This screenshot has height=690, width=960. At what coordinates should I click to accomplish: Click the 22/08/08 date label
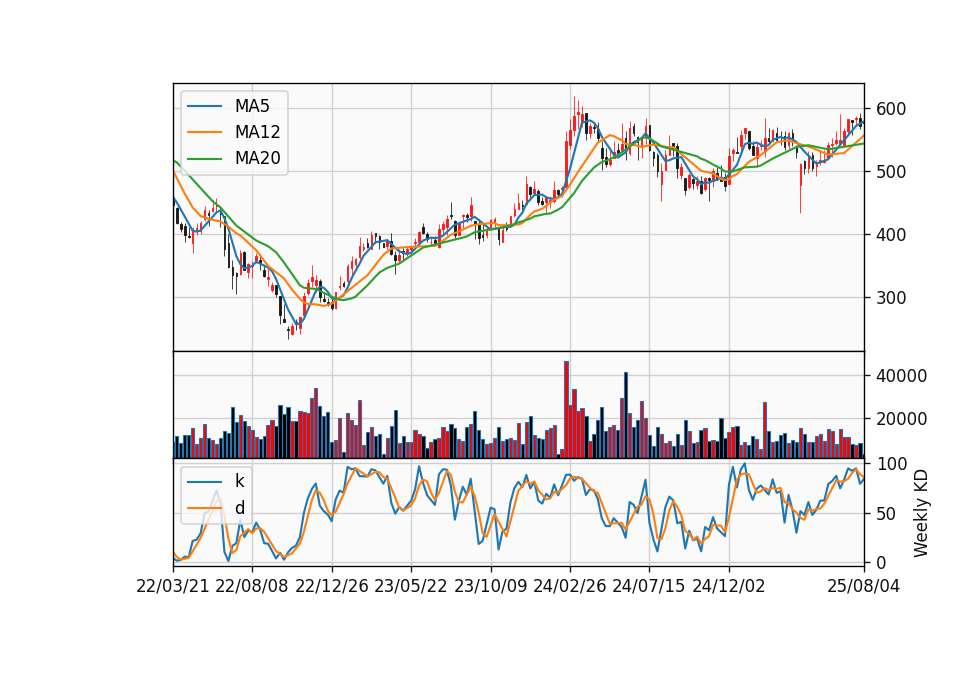(252, 587)
